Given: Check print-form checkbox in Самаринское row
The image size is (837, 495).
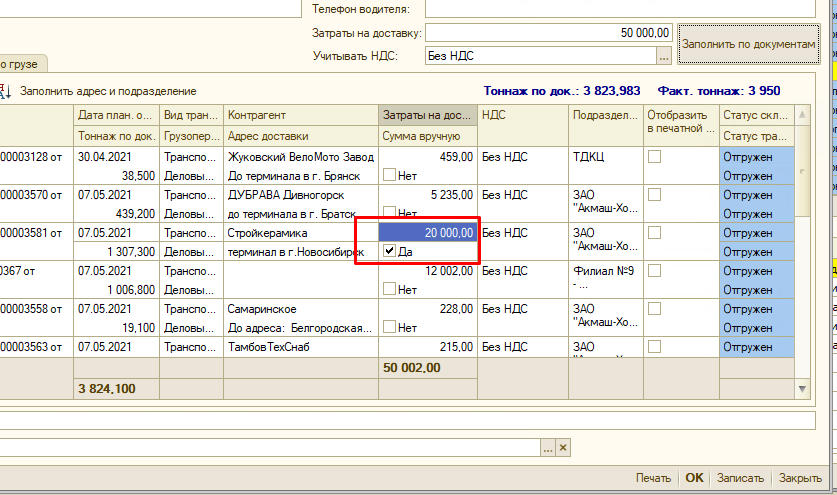Looking at the screenshot, I should 654,308.
